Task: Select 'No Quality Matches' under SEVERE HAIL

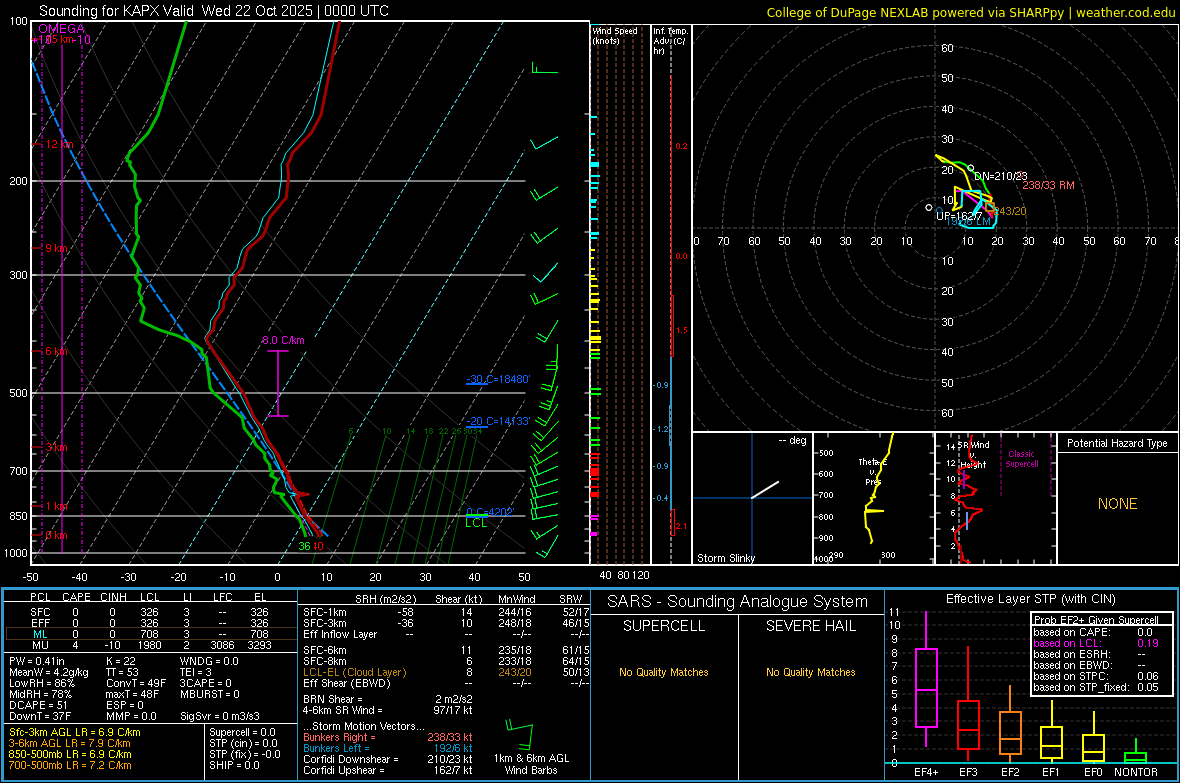Action: point(810,672)
